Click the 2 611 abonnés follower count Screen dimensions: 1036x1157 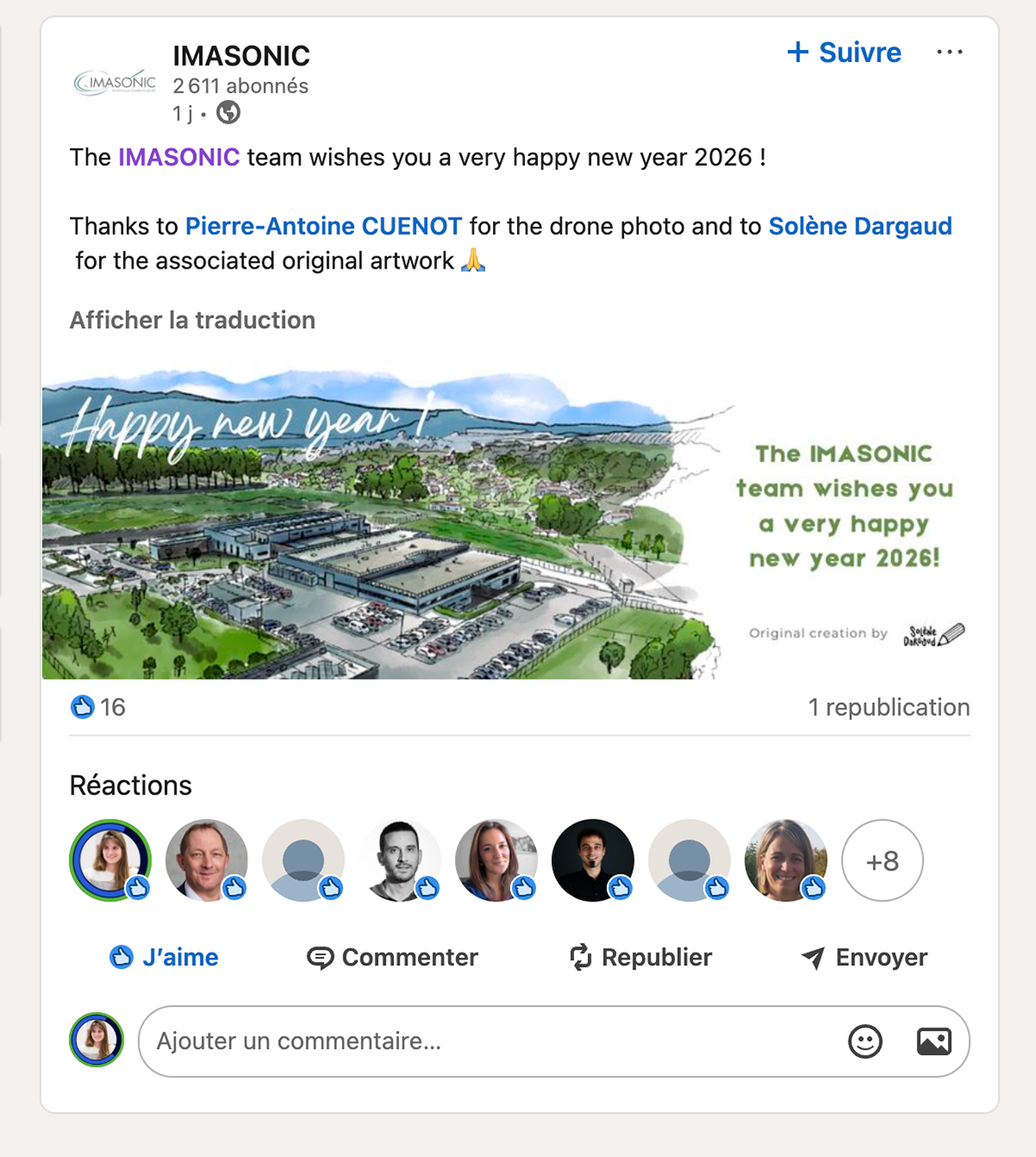(241, 86)
